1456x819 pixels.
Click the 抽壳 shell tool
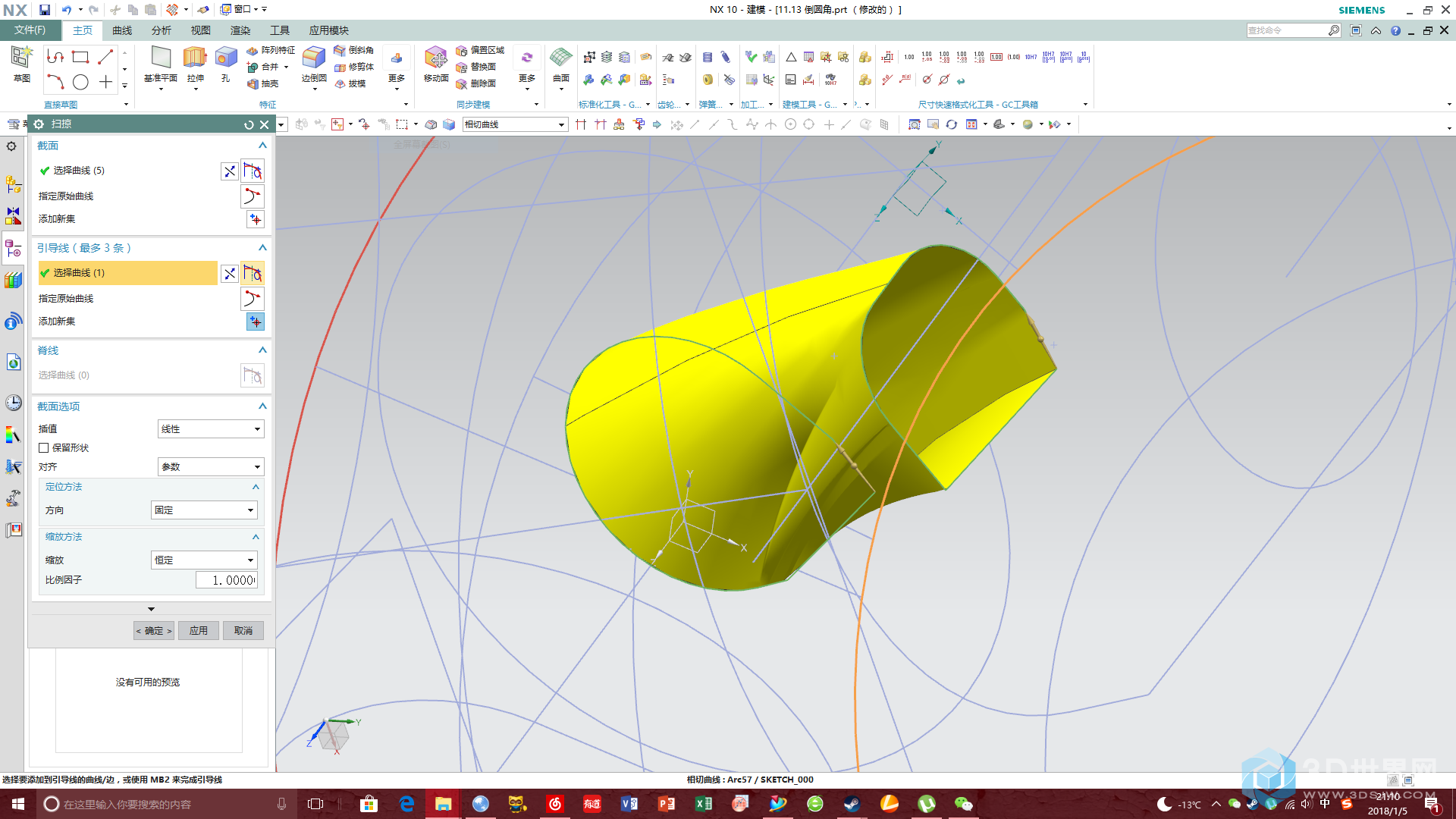(x=263, y=84)
